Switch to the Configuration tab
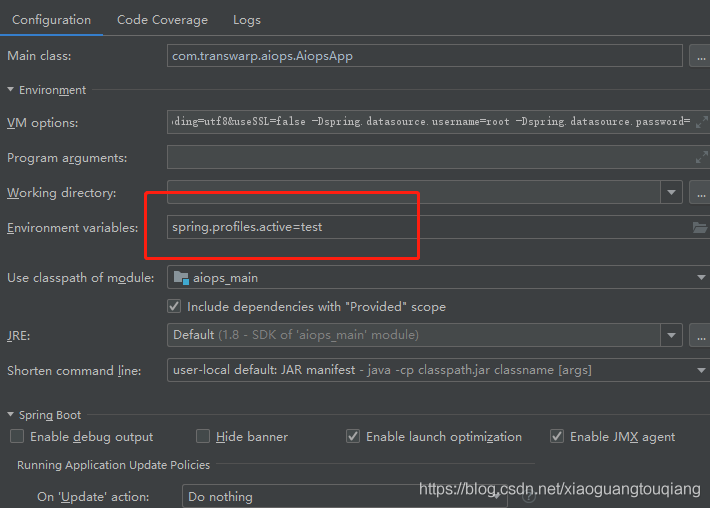 pos(51,20)
